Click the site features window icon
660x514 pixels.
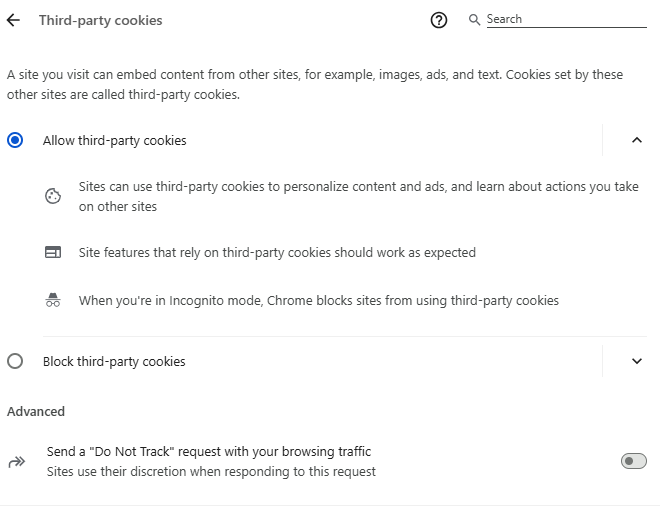coord(54,252)
